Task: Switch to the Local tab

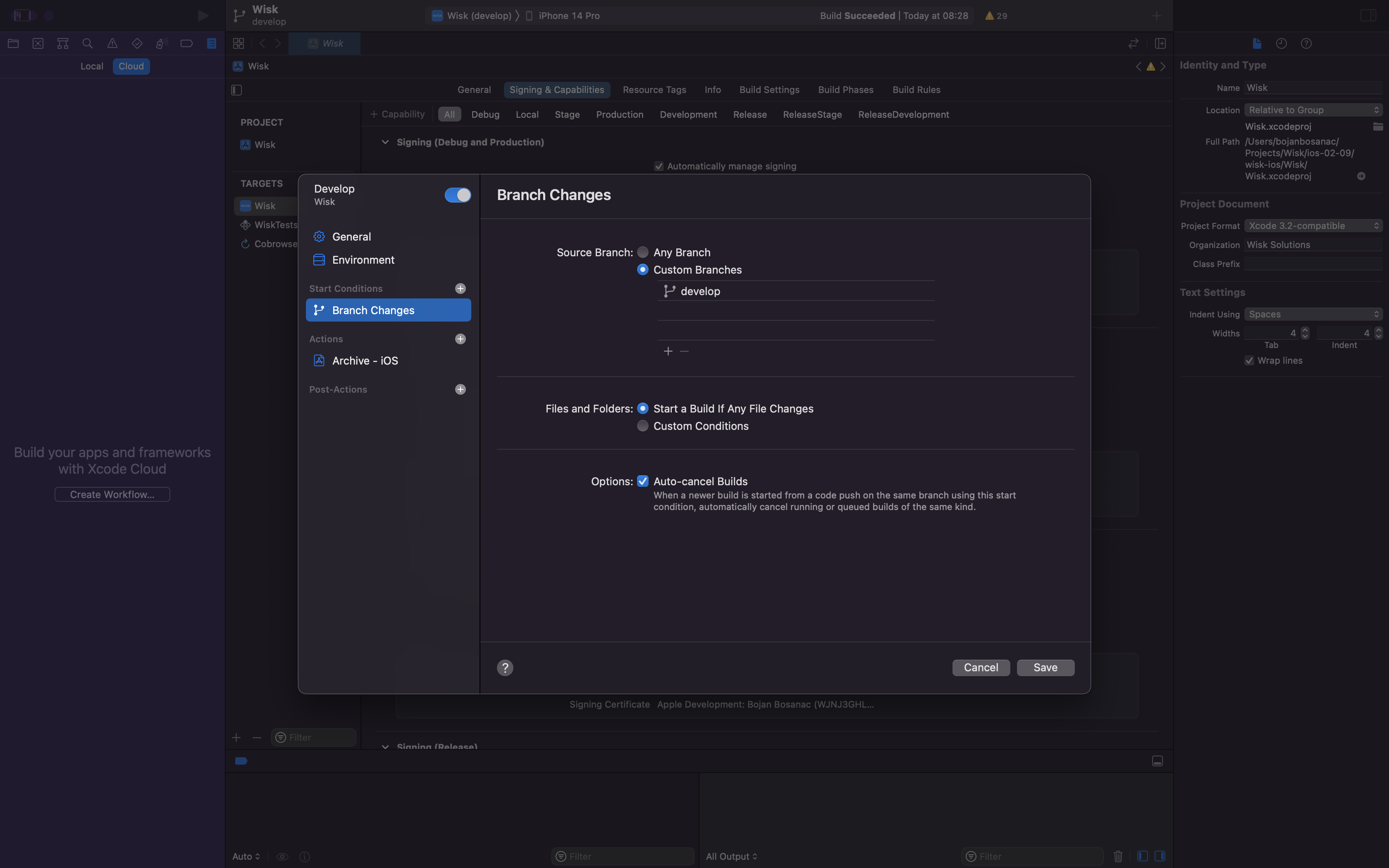Action: (92, 66)
